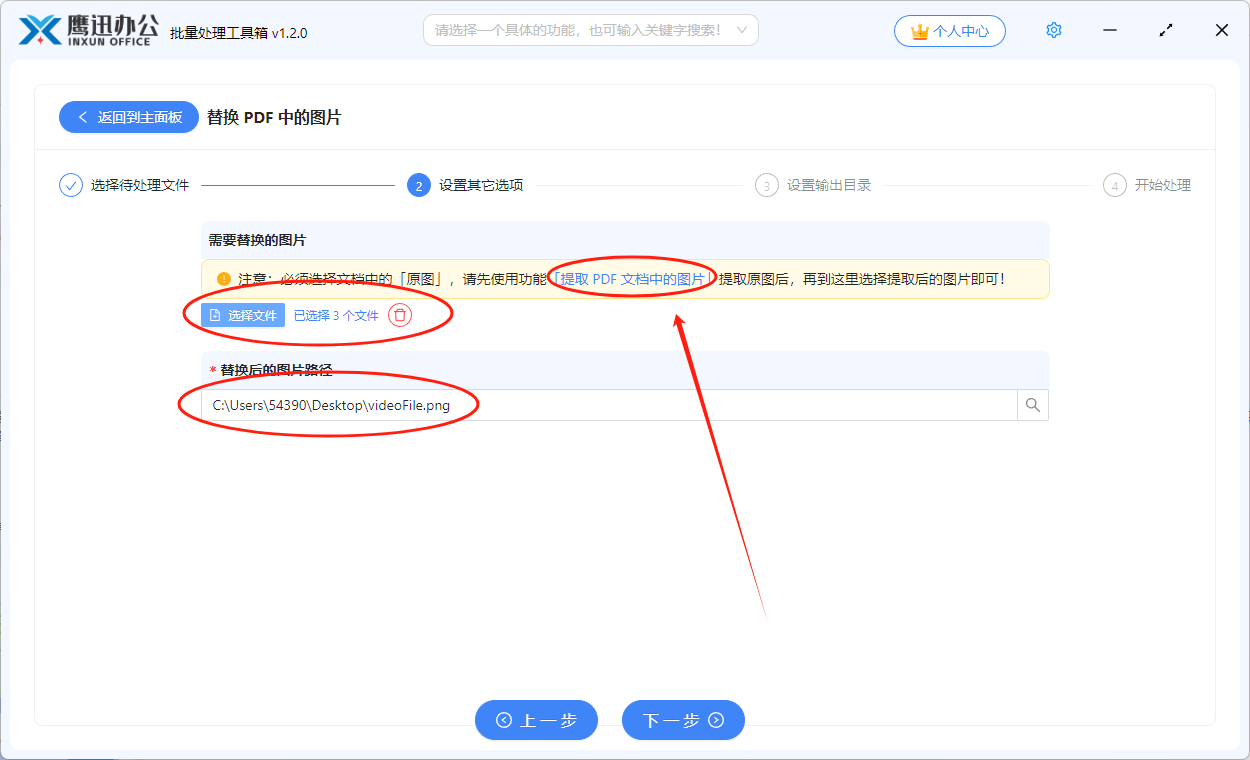The width and height of the screenshot is (1250, 760).
Task: Click the document icon on 选择文件 button
Action: pos(217,314)
